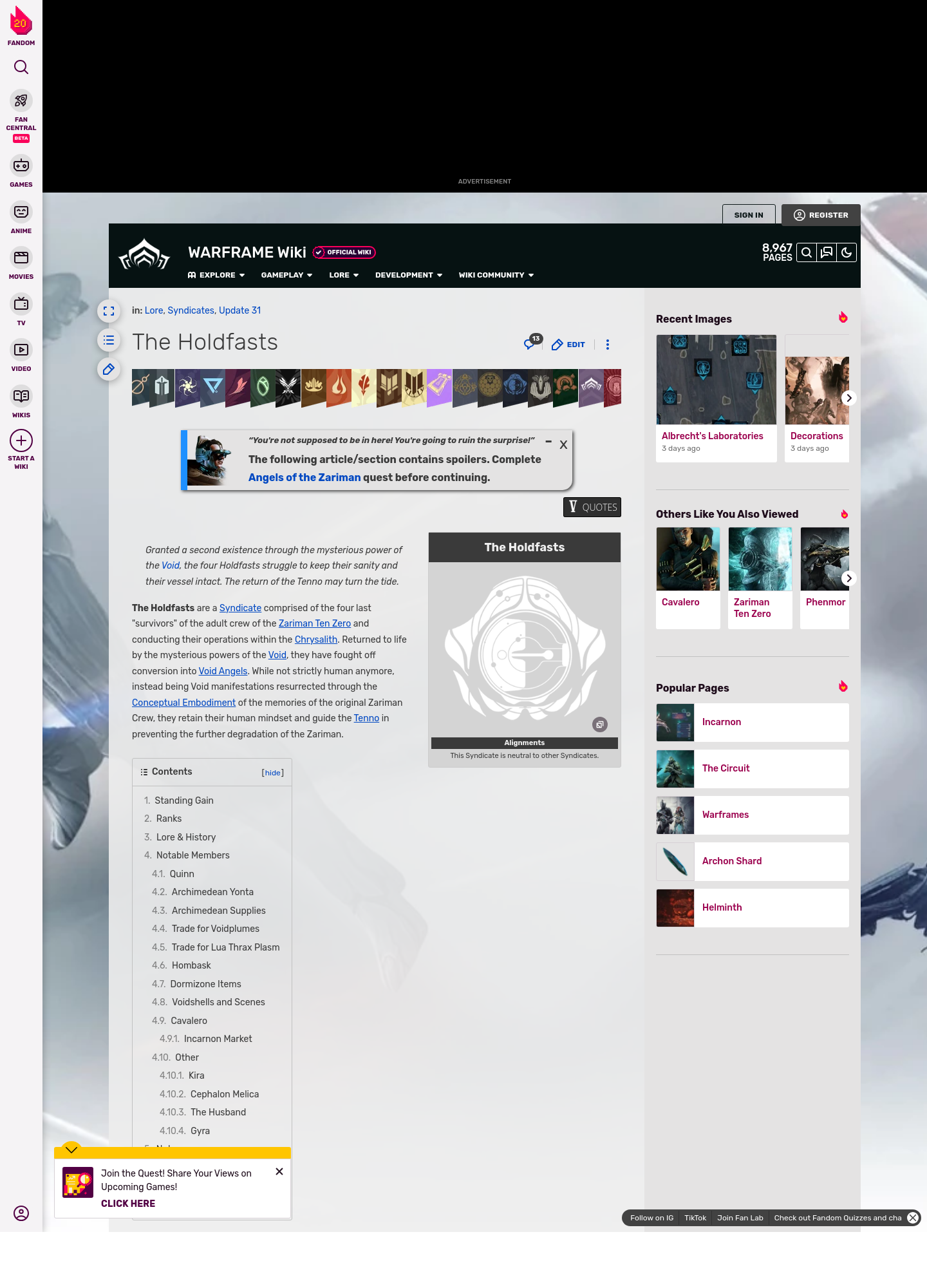The width and height of the screenshot is (927, 1288).
Task: Jump to Ranks in Contents
Action: pyautogui.click(x=169, y=819)
